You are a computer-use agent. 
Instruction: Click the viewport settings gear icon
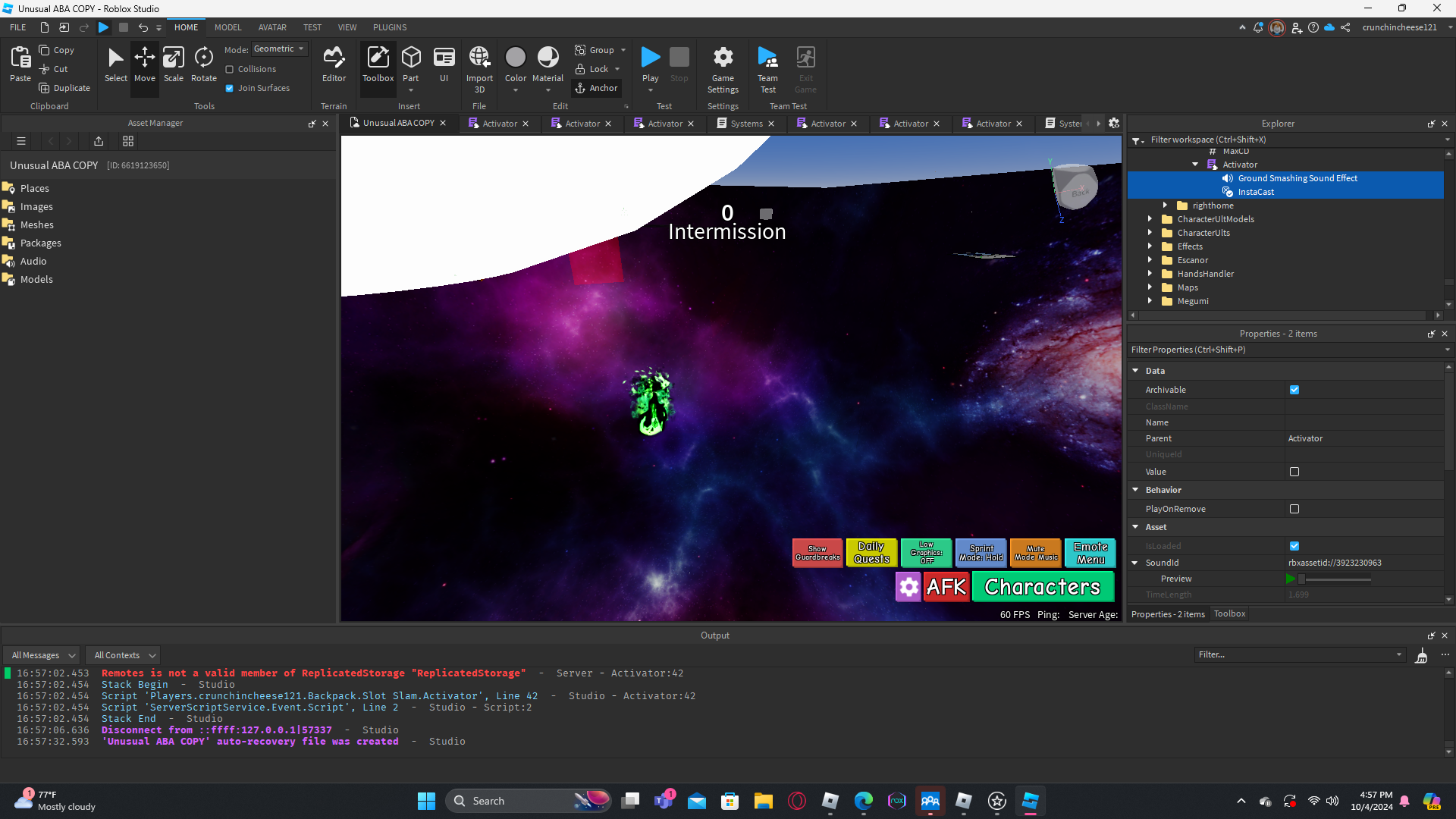pyautogui.click(x=1113, y=123)
